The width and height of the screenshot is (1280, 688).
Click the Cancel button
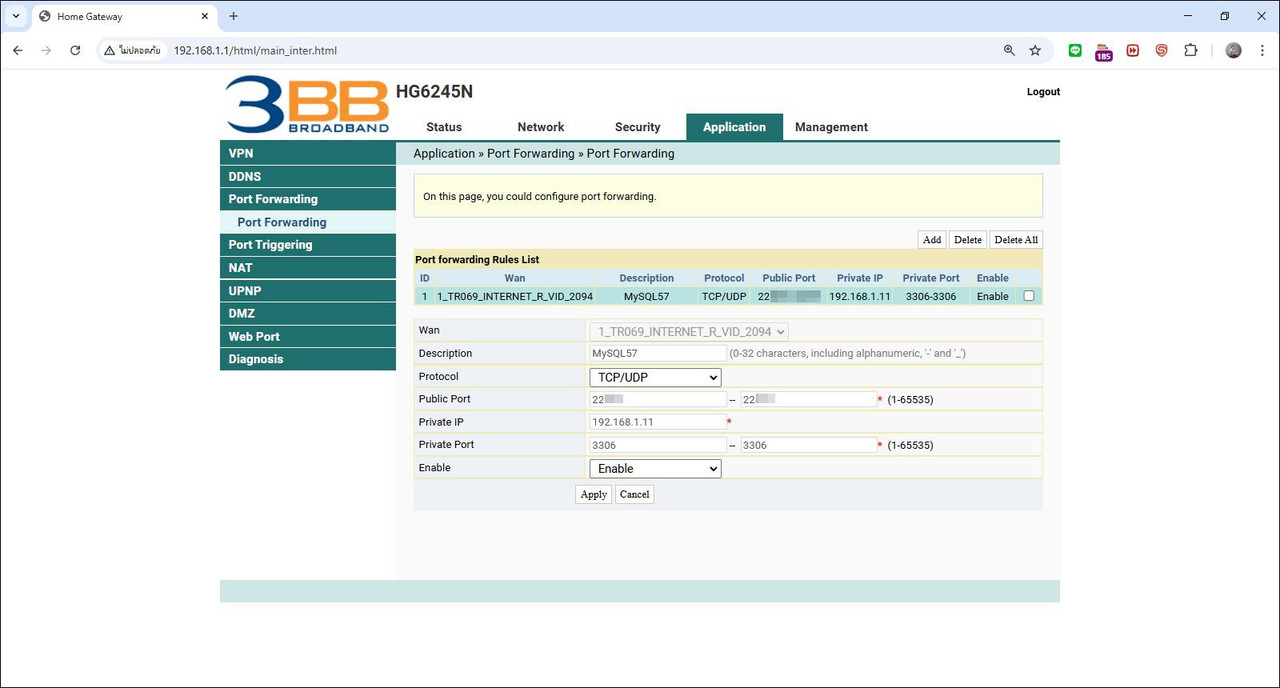coord(634,494)
